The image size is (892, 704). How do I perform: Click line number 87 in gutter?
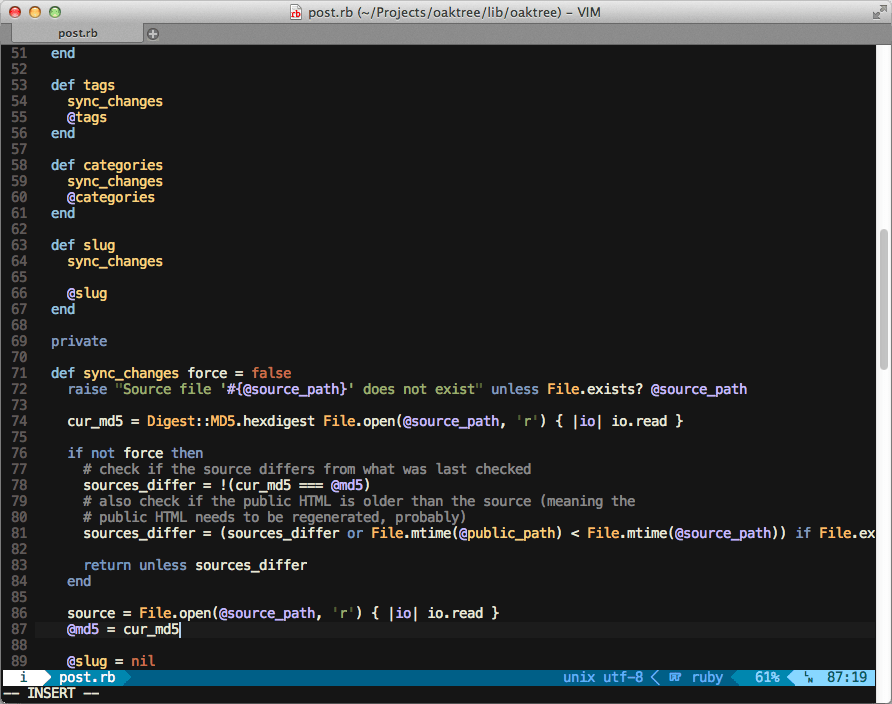(19, 629)
